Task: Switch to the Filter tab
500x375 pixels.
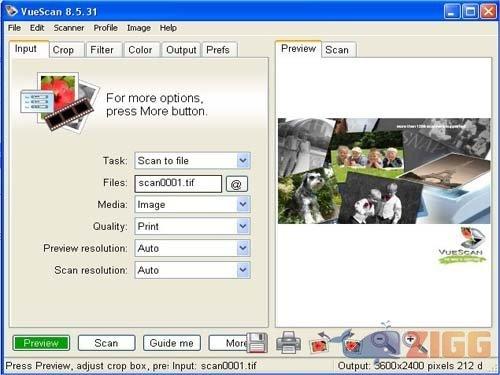Action: pos(104,50)
